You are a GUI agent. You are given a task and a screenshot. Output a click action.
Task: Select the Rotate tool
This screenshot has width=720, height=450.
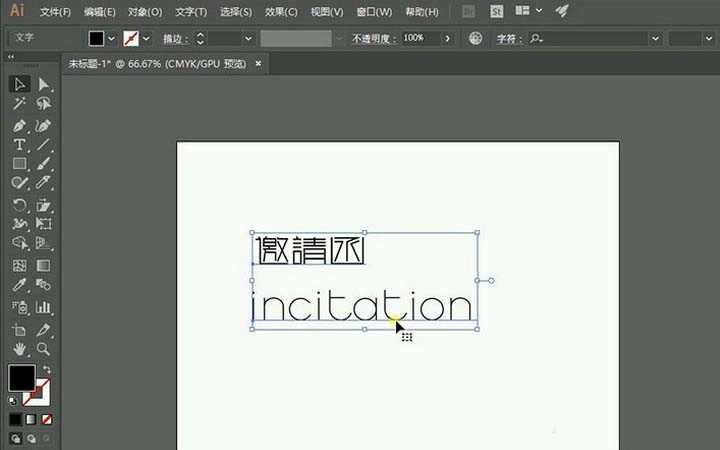19,205
